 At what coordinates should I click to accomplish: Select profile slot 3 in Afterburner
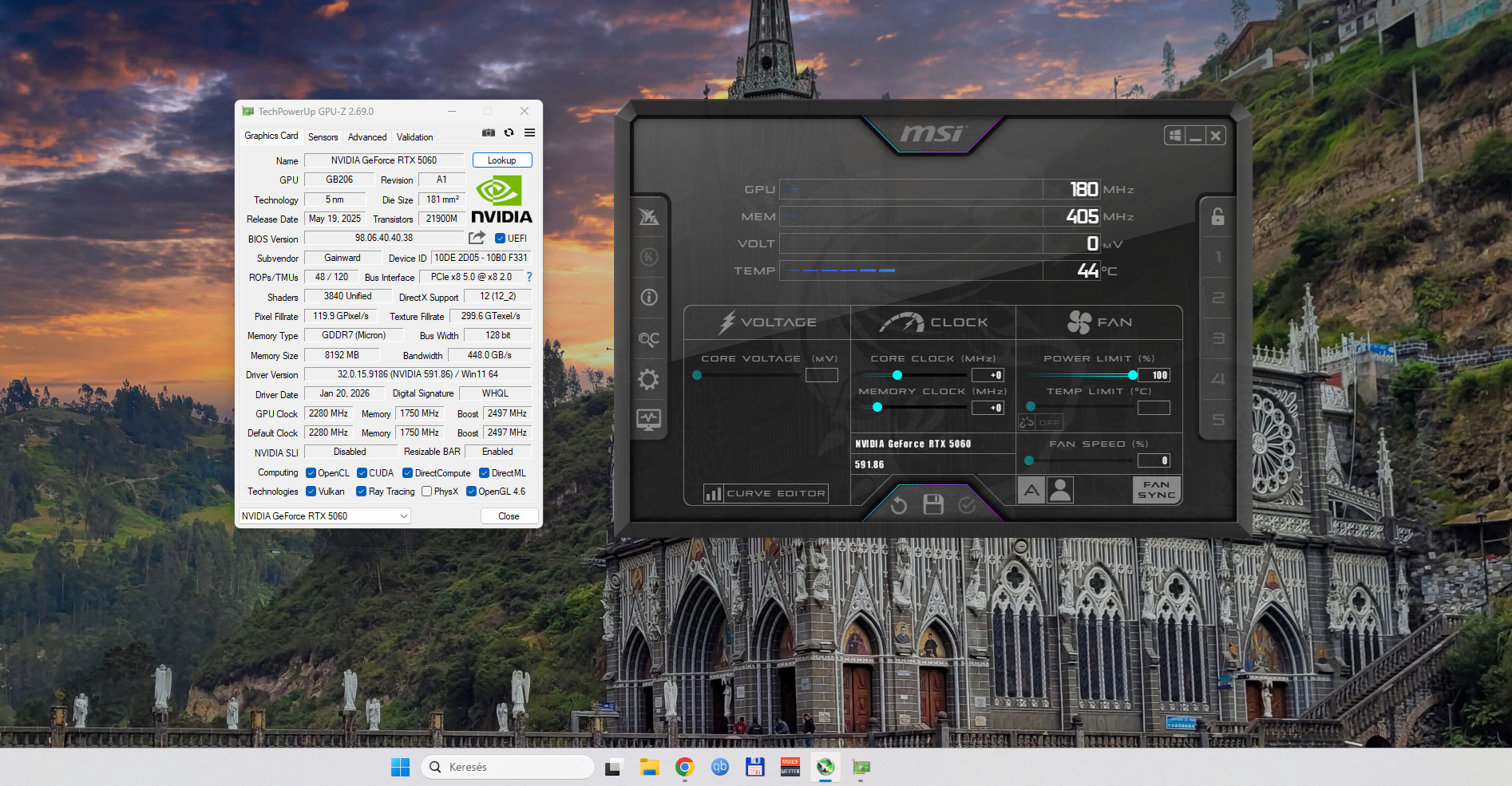(1218, 338)
